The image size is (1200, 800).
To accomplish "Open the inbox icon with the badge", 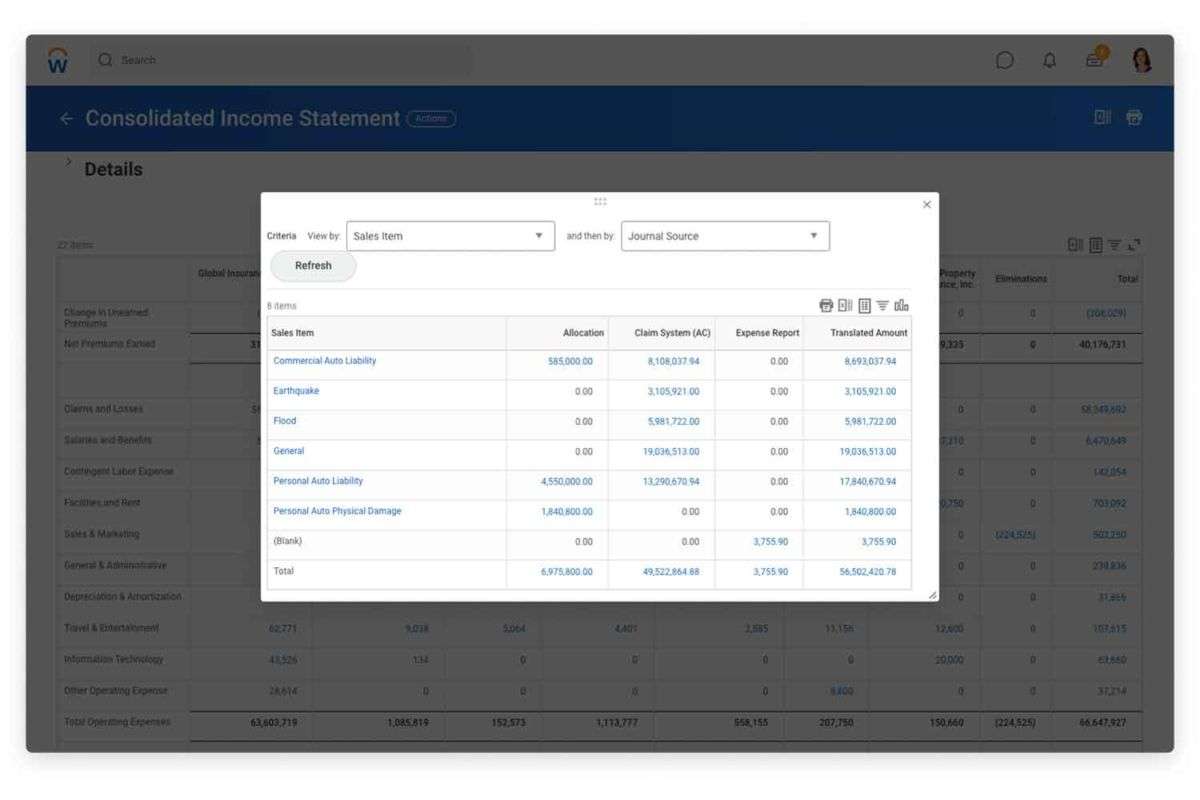I will click(x=1093, y=60).
